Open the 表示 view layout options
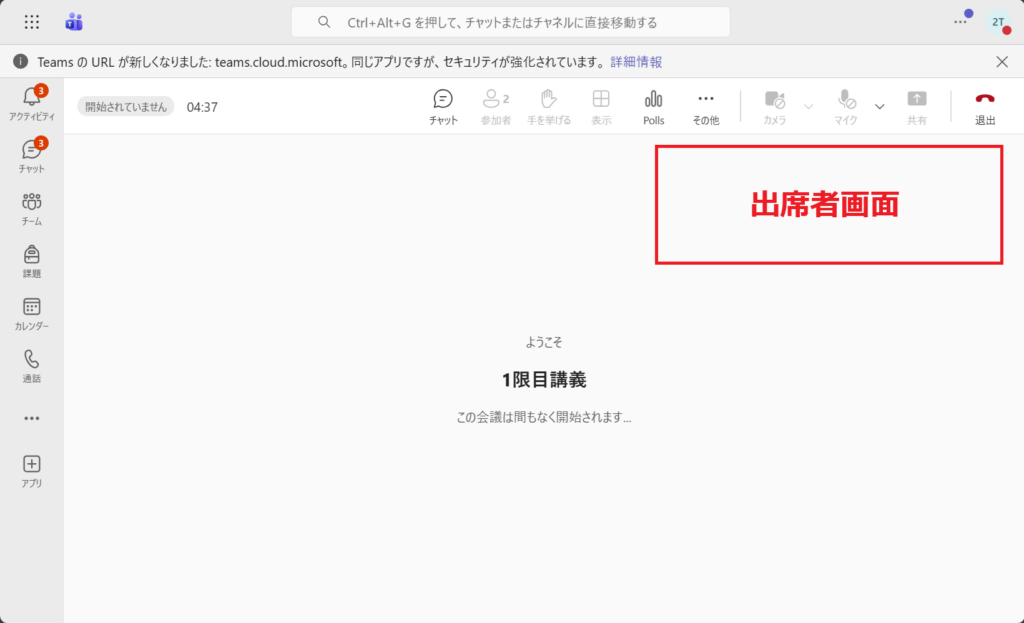The image size is (1024, 623). [601, 106]
